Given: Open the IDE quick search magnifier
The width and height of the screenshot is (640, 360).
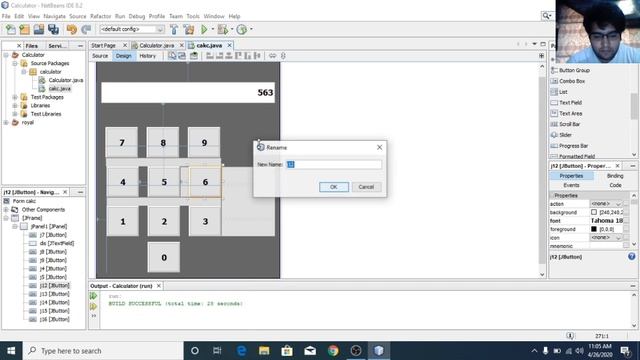Looking at the screenshot, I should [x=547, y=16].
